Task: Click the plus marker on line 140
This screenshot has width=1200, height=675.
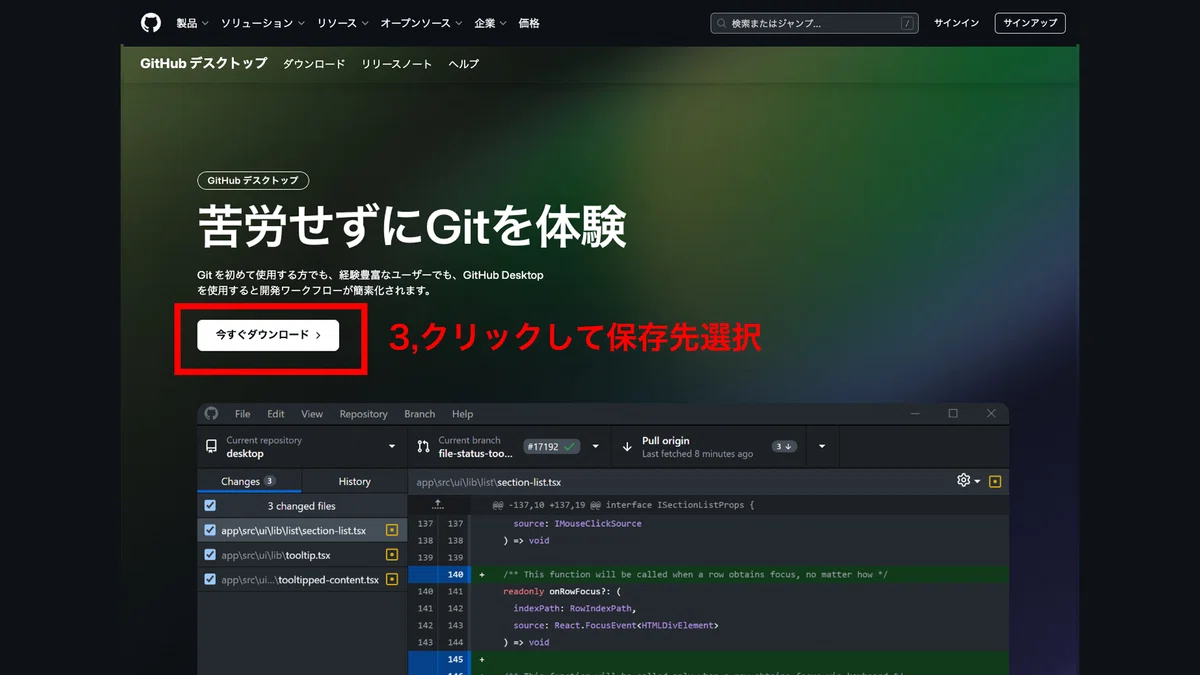Action: pos(482,575)
